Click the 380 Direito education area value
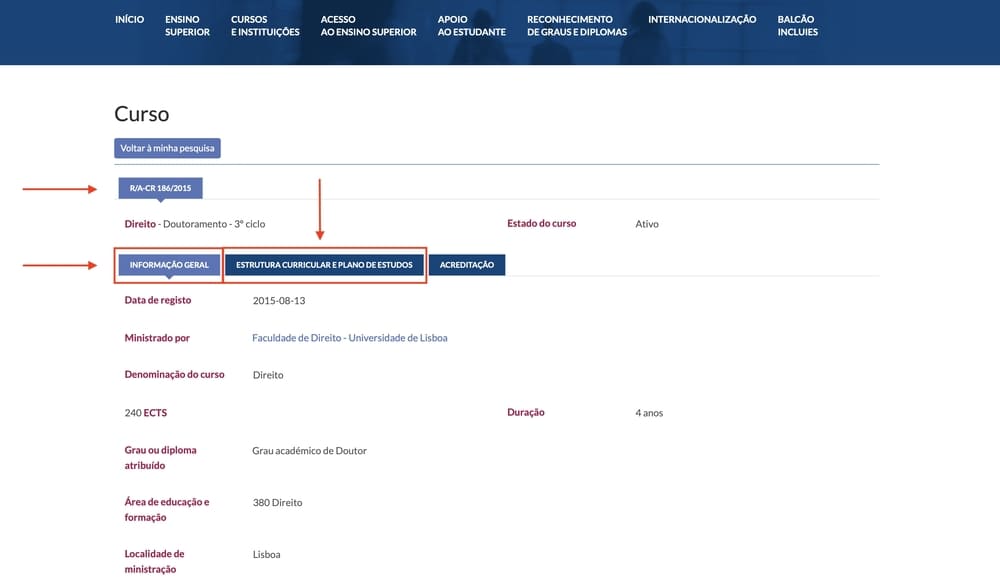This screenshot has height=579, width=1000. click(x=277, y=503)
